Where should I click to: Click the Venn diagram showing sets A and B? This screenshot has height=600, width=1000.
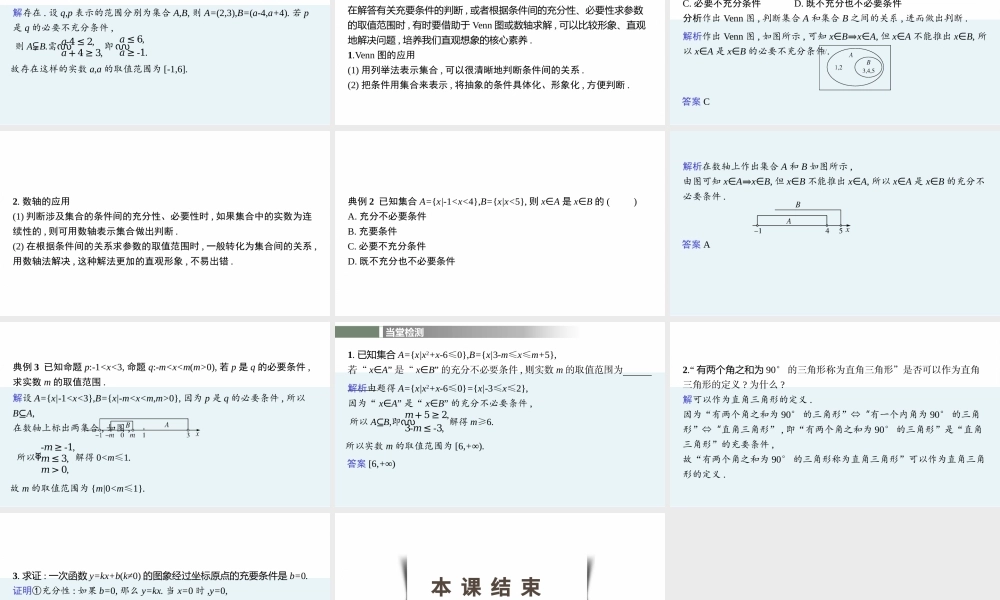(x=854, y=67)
